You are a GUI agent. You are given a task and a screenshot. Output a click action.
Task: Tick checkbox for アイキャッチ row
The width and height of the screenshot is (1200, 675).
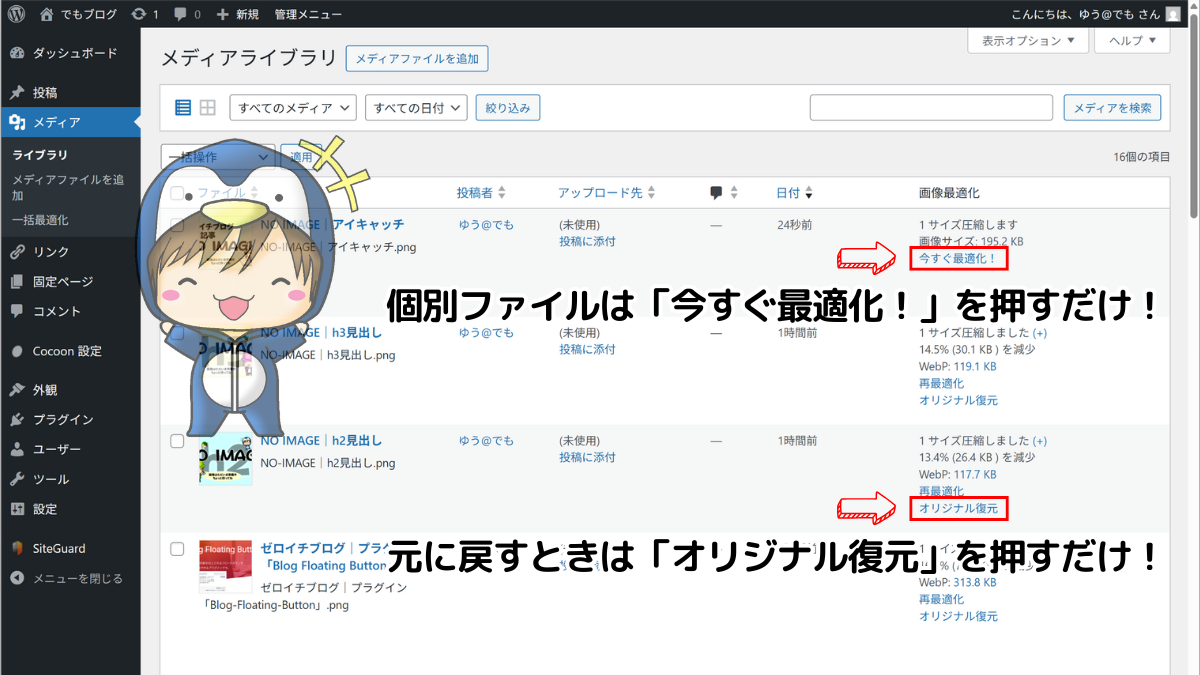tap(177, 224)
